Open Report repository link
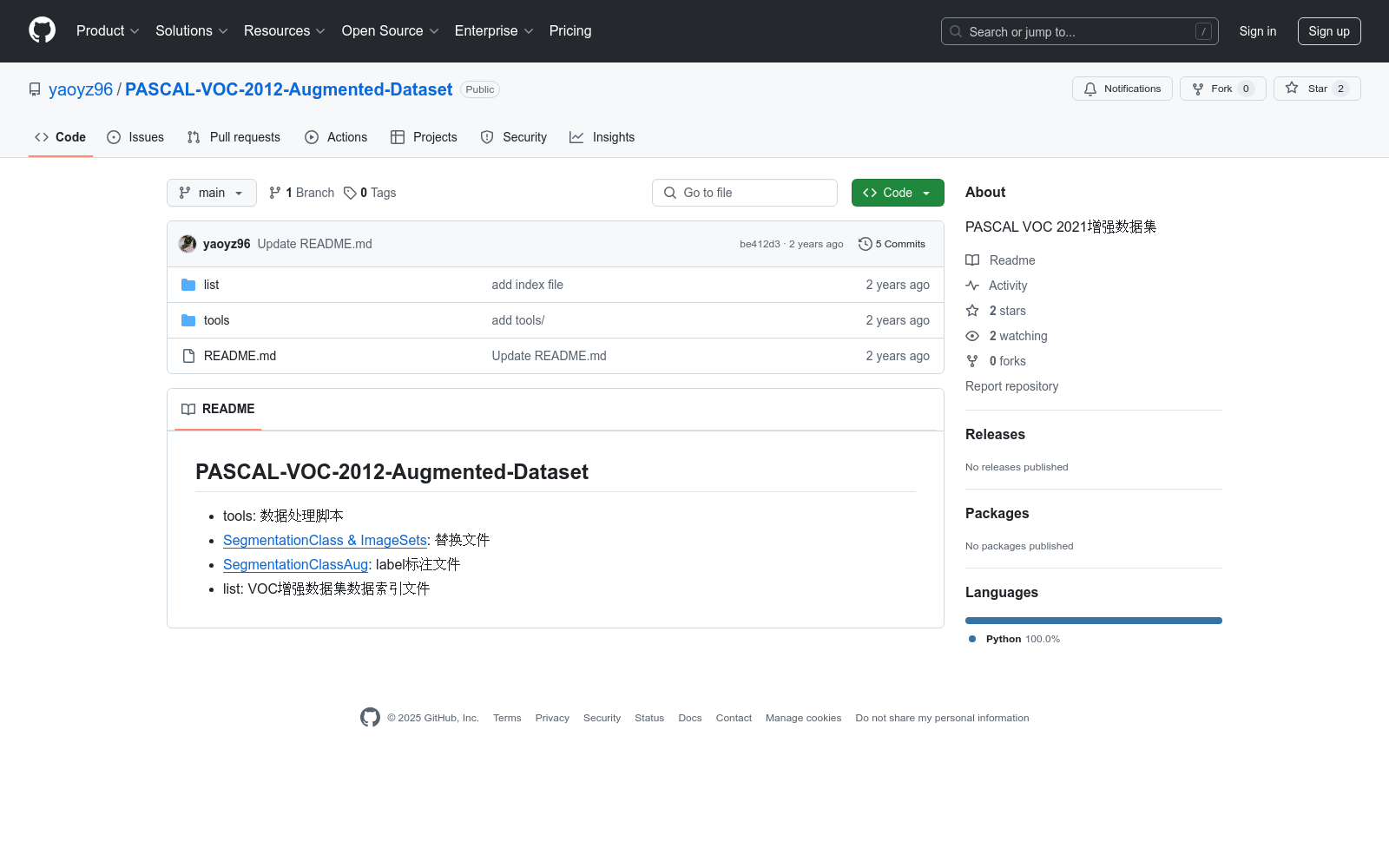 coord(1011,386)
